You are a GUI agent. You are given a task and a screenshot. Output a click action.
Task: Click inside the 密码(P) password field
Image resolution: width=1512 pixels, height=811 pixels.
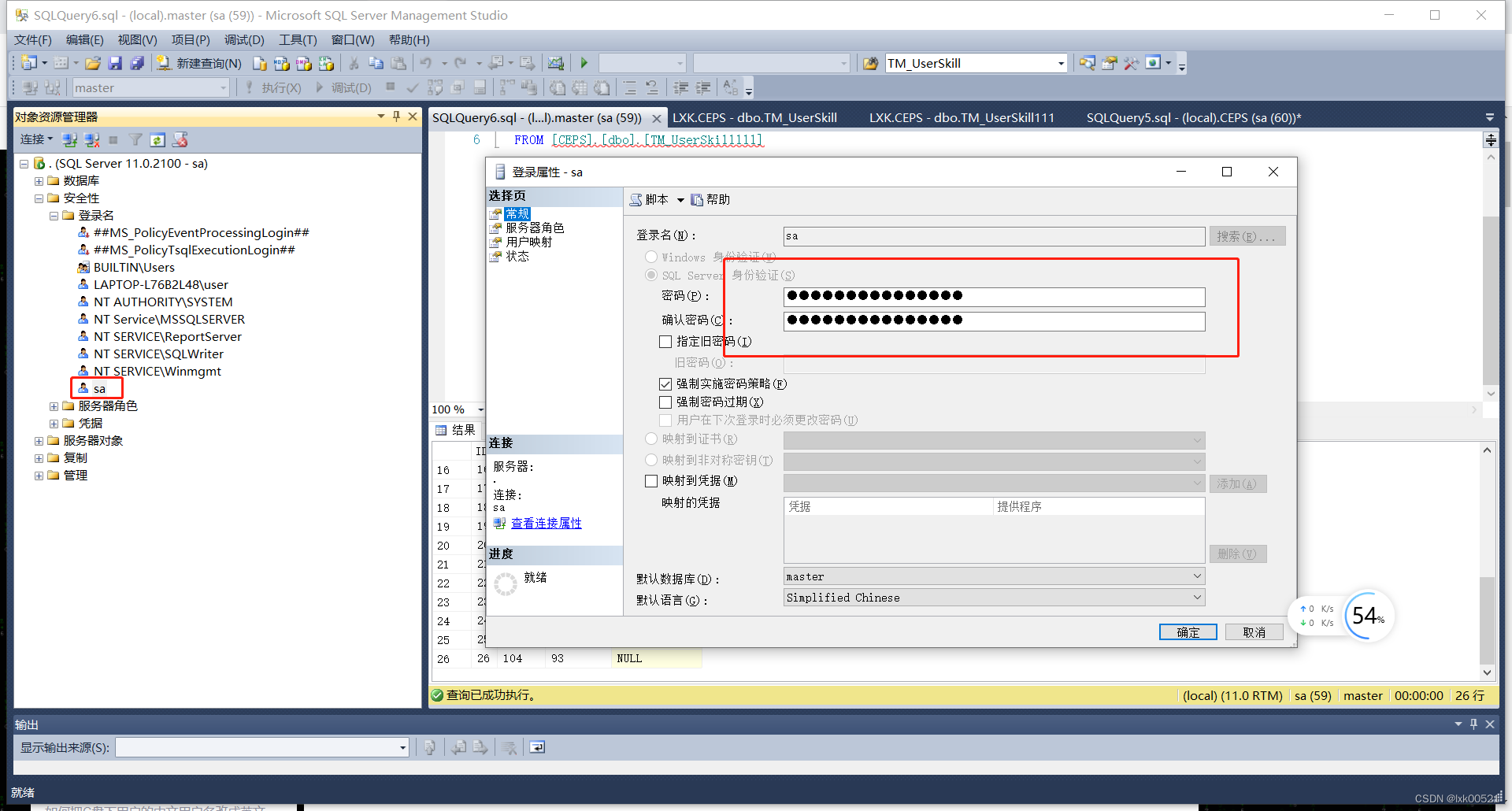(992, 297)
